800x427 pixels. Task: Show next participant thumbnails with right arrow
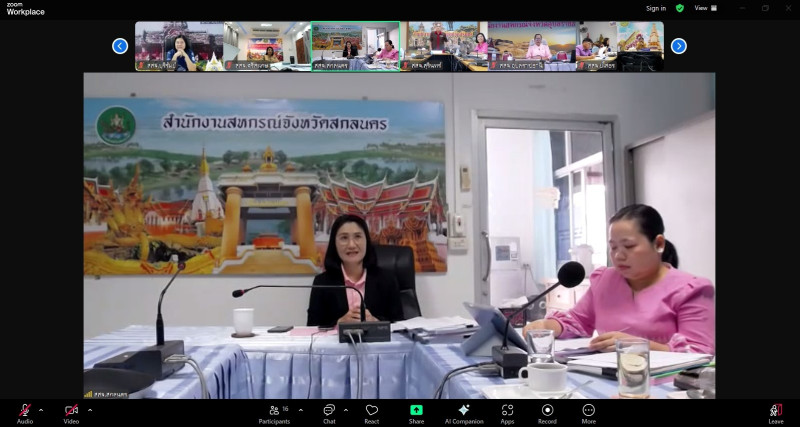678,46
